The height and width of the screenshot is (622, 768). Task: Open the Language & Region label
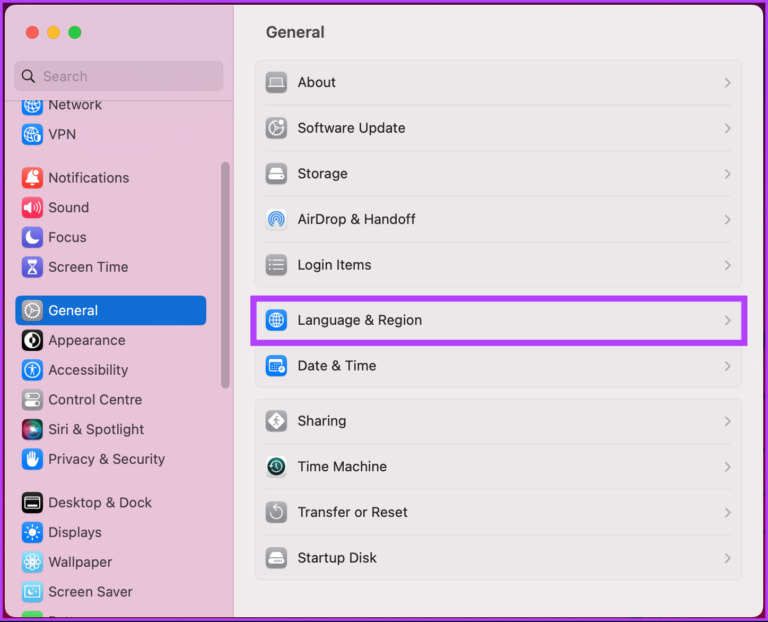tap(360, 320)
